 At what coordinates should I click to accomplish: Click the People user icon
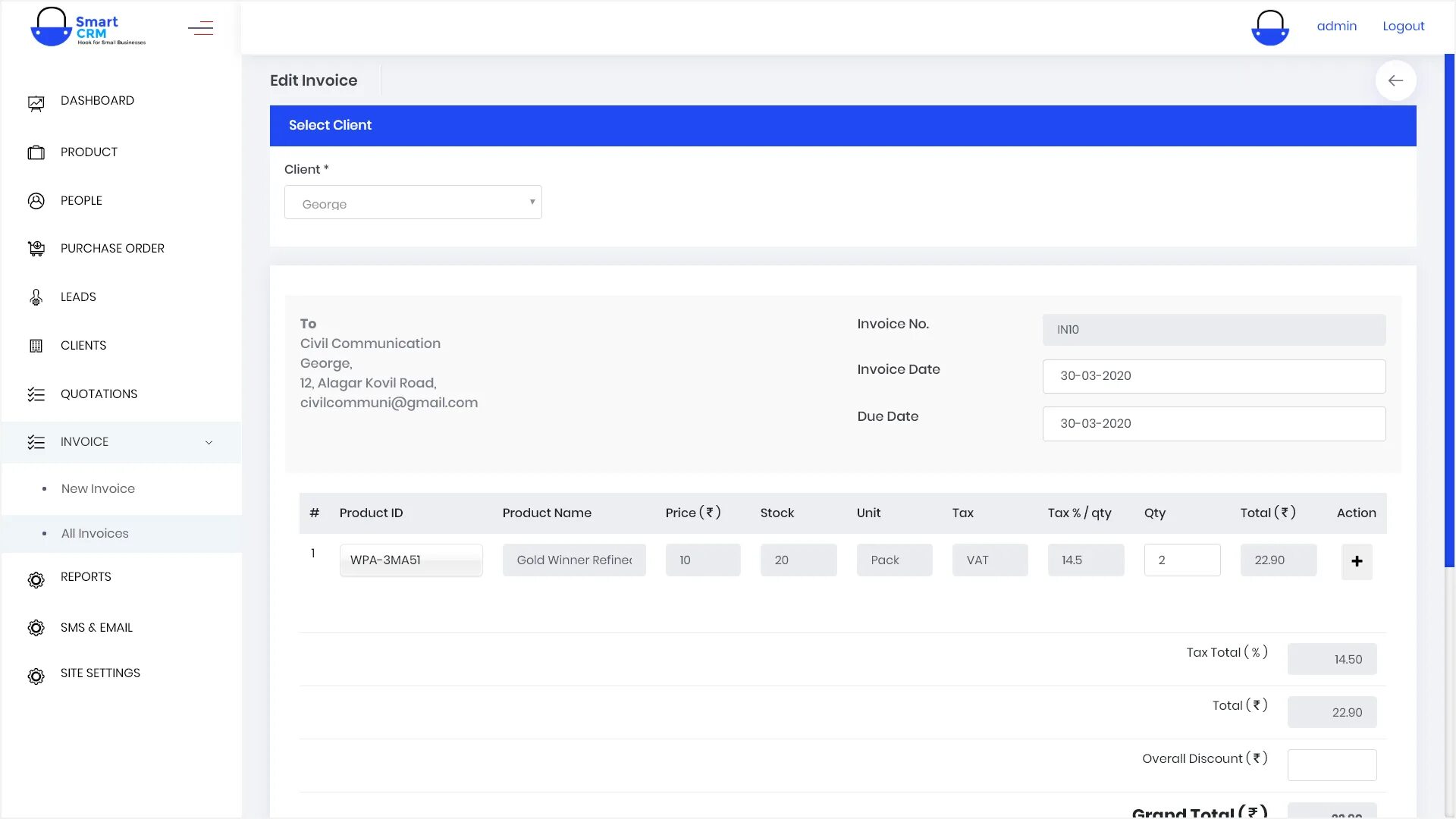tap(36, 201)
